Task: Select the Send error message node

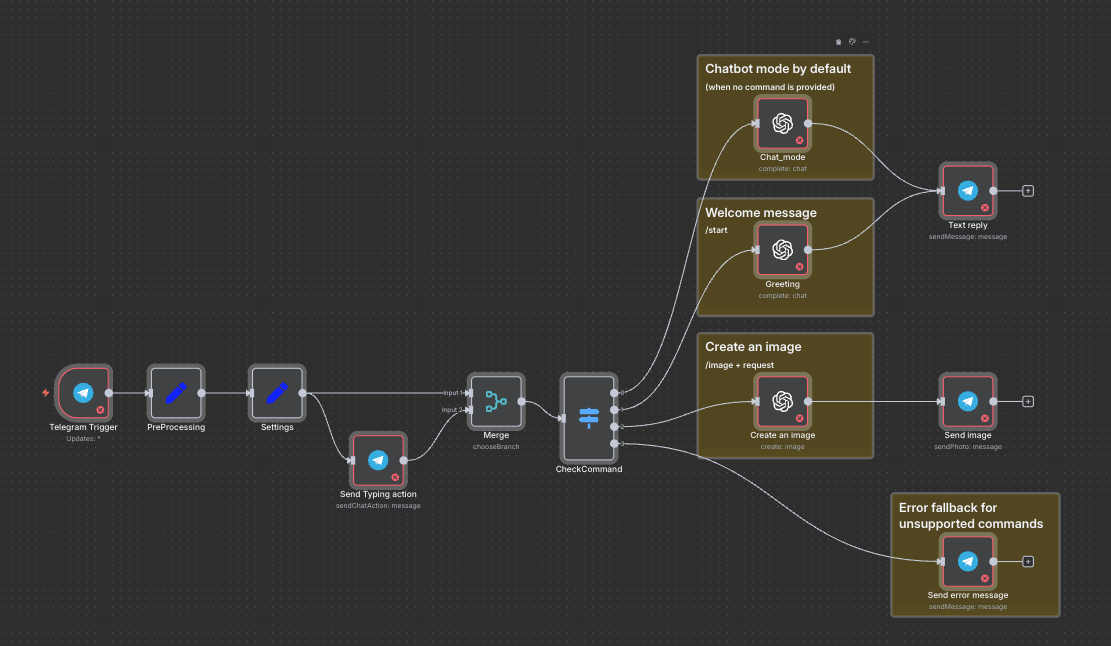Action: click(x=967, y=561)
